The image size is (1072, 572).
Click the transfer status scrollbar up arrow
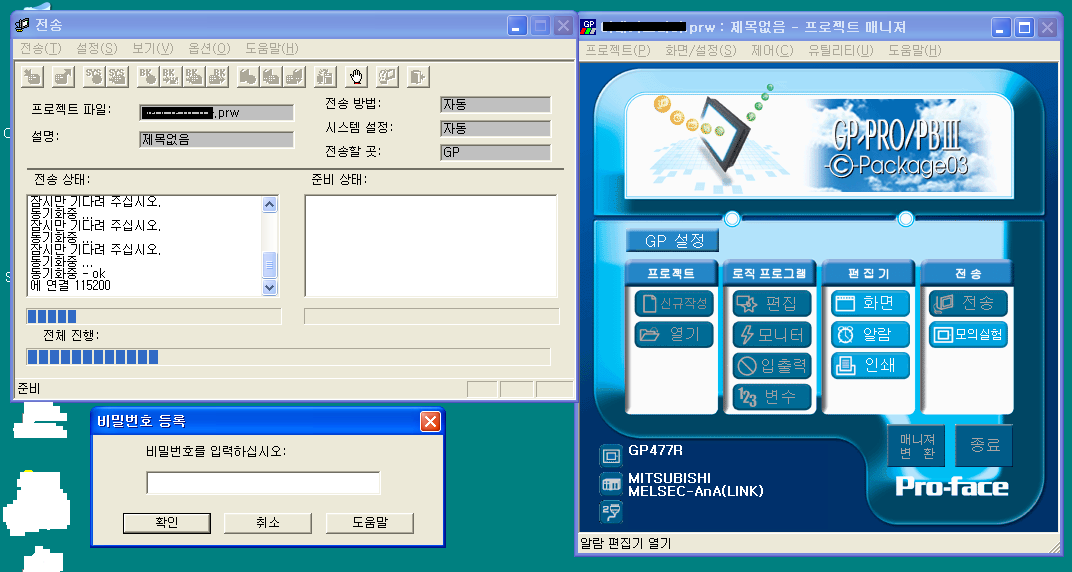click(269, 204)
